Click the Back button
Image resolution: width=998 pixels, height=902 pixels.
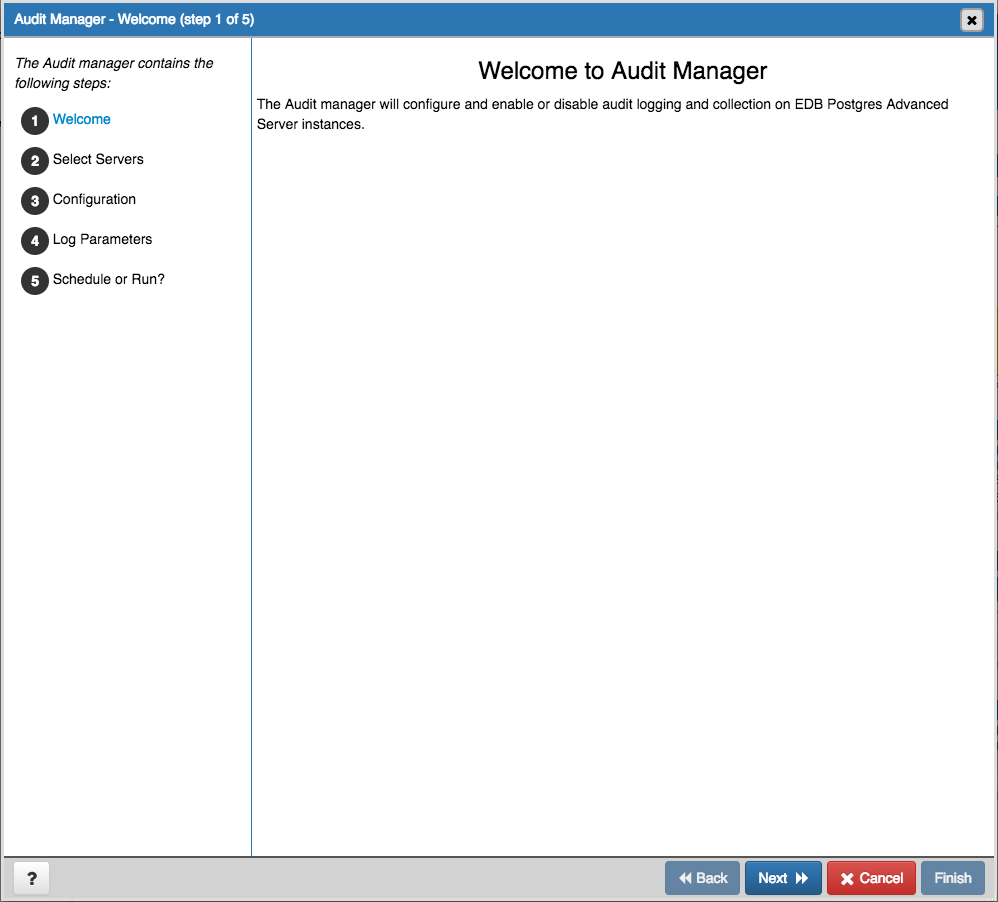pyautogui.click(x=702, y=878)
